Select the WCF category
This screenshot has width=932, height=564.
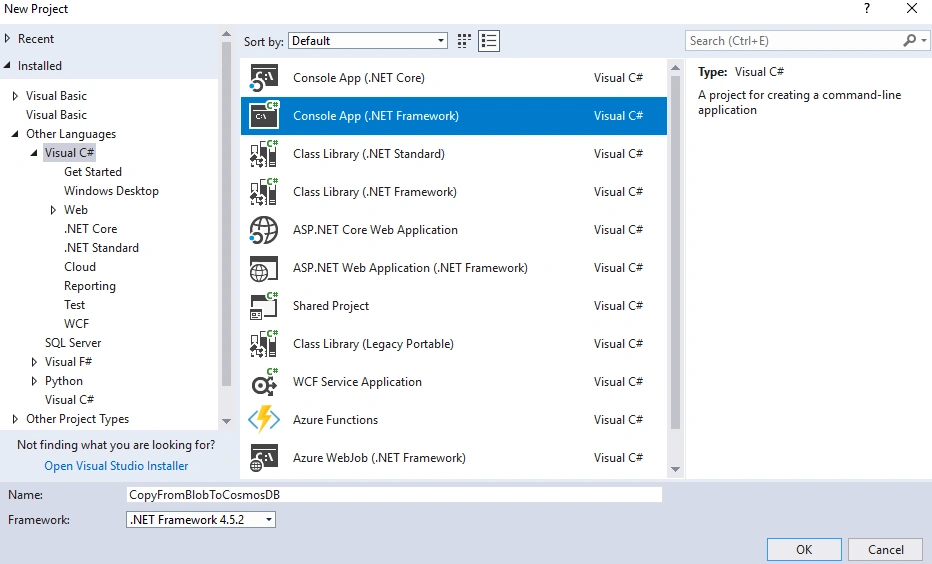(76, 324)
